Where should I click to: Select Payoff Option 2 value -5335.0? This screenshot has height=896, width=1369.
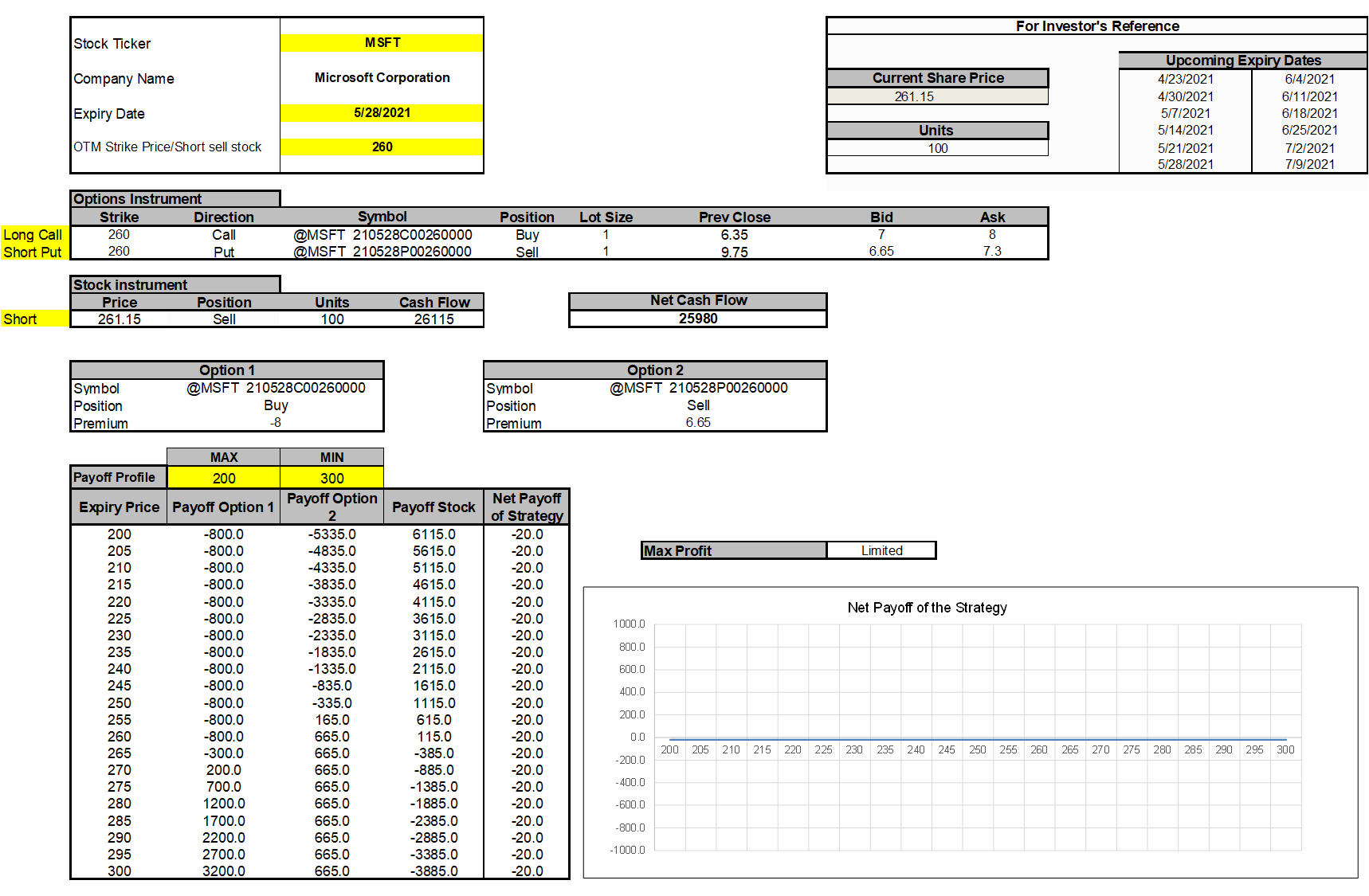click(332, 534)
